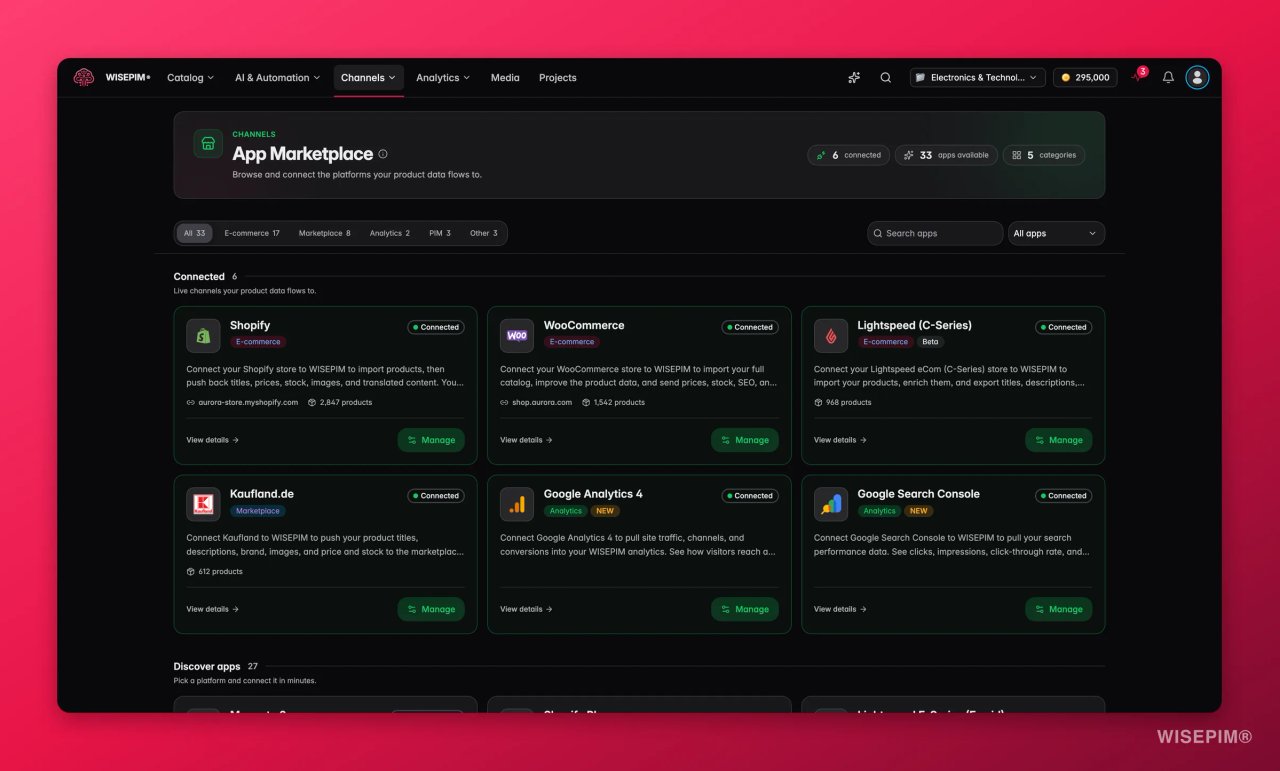Filter by PIM 3 tab

(x=440, y=233)
